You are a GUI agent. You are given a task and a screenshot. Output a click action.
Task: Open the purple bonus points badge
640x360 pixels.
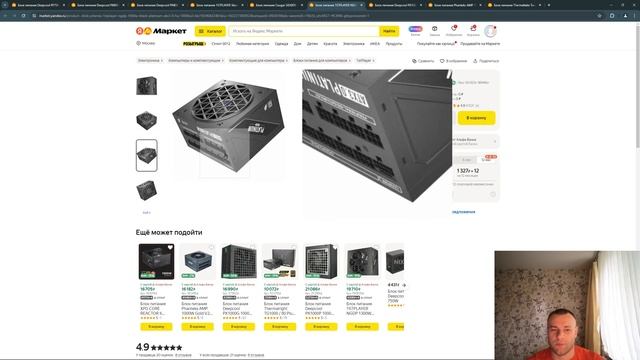(x=416, y=29)
